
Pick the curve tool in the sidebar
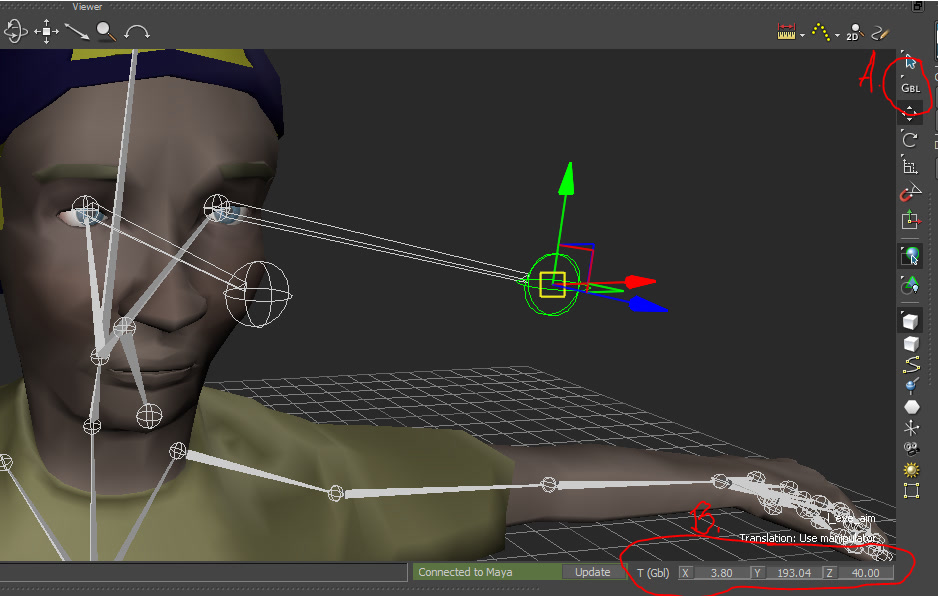(x=910, y=365)
